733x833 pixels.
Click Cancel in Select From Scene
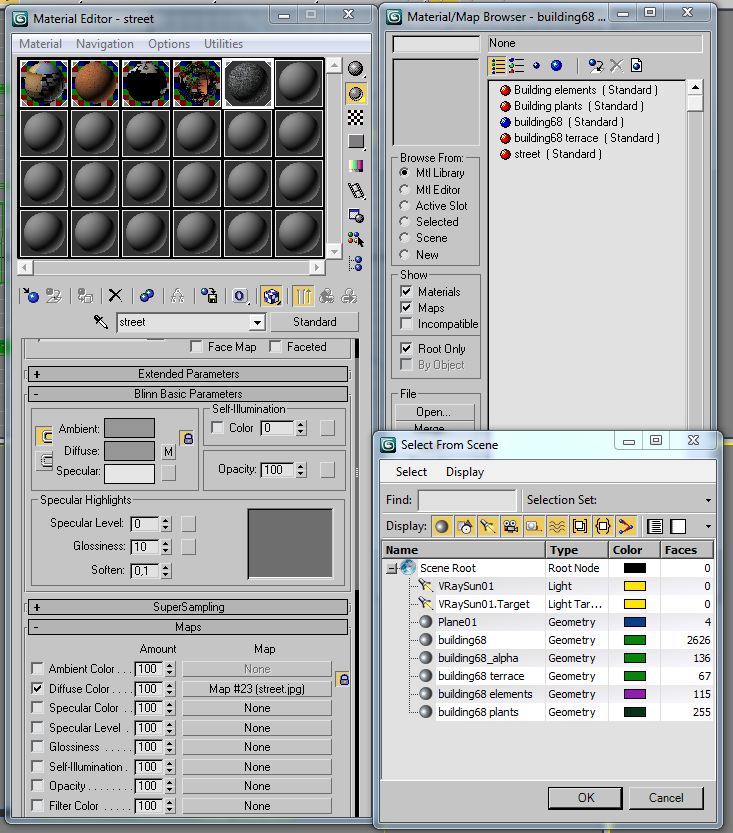[x=666, y=797]
